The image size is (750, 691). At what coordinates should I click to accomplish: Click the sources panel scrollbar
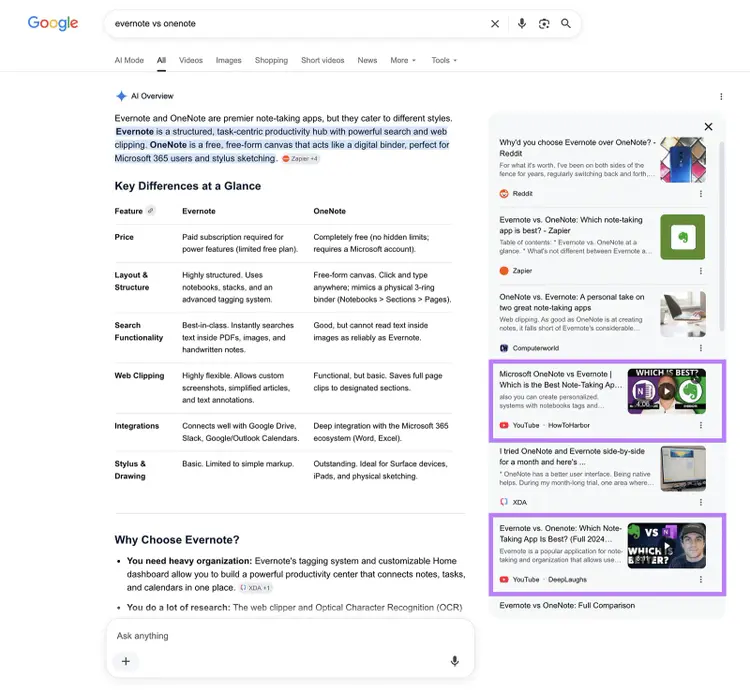[722, 236]
